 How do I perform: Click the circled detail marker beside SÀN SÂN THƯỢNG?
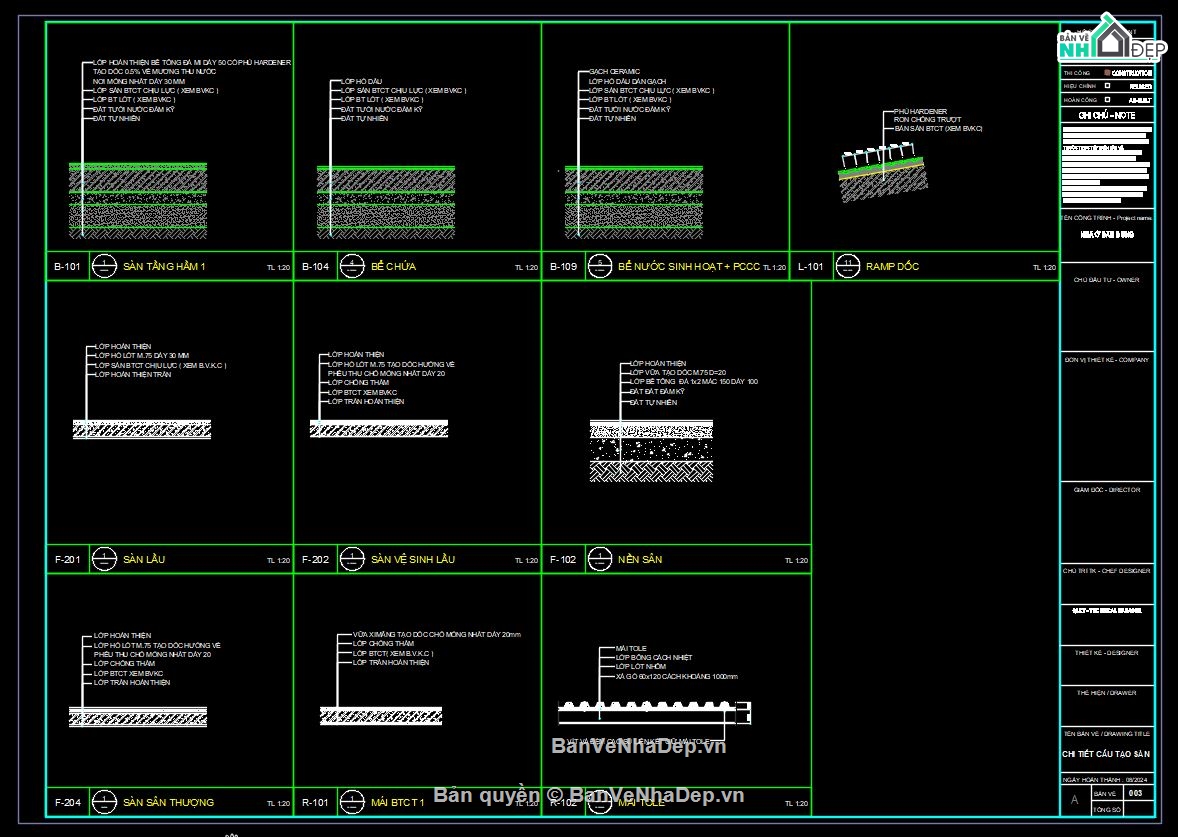click(103, 801)
